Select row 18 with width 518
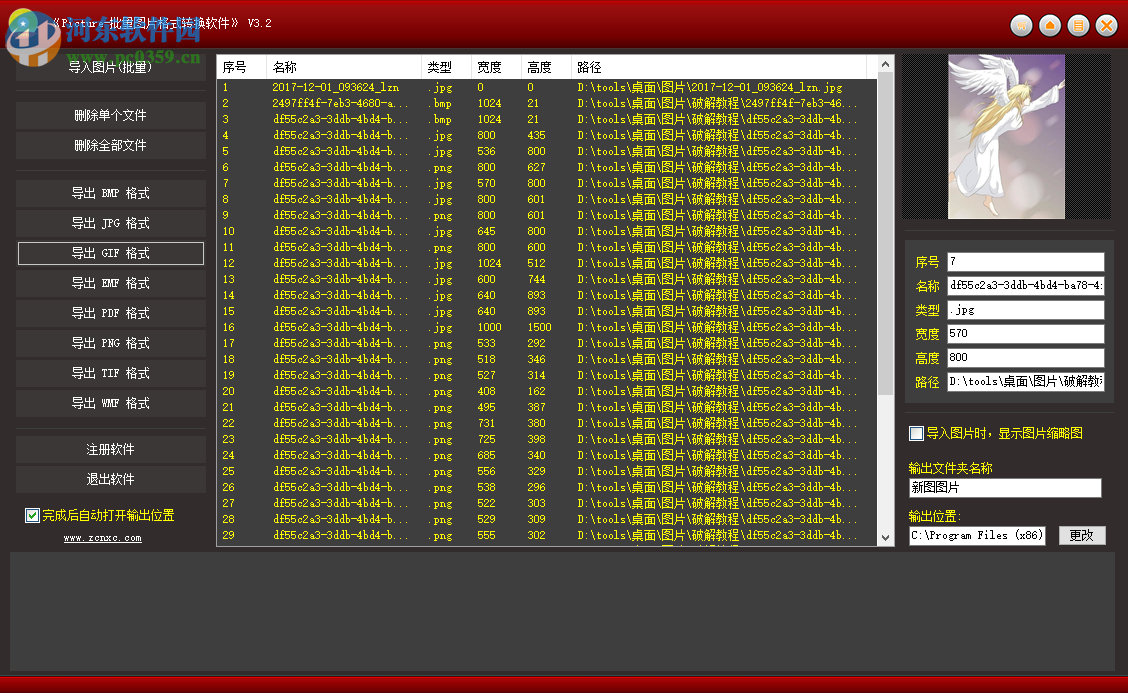 547,359
